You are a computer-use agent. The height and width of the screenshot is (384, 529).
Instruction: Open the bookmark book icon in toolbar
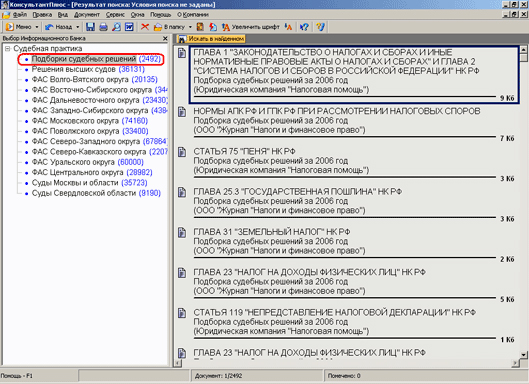click(200, 27)
